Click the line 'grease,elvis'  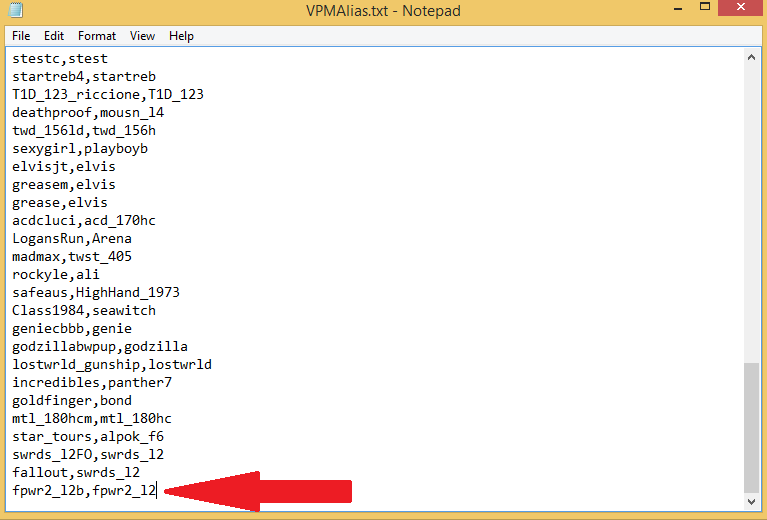[60, 203]
